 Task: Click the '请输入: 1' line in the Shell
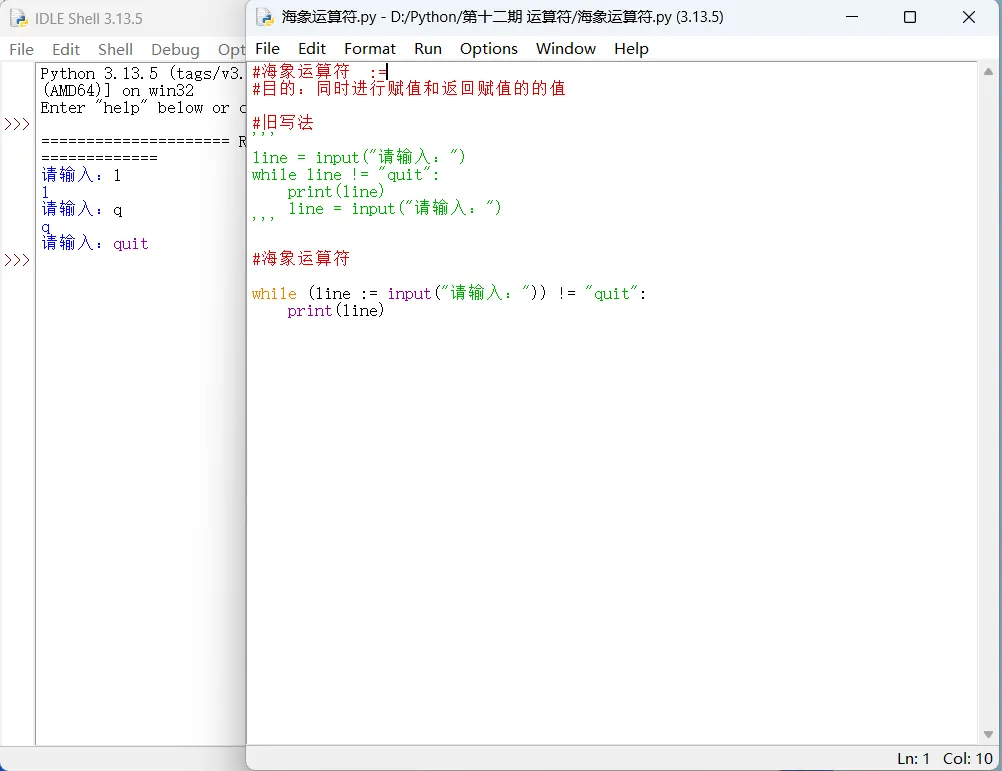pyautogui.click(x=81, y=175)
